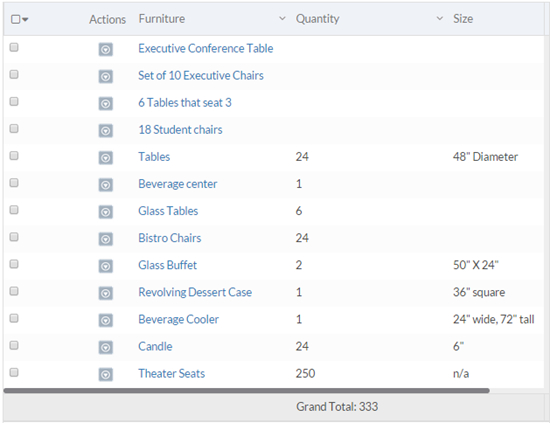Open actions menu for 6 Tables that seat 3

(106, 103)
